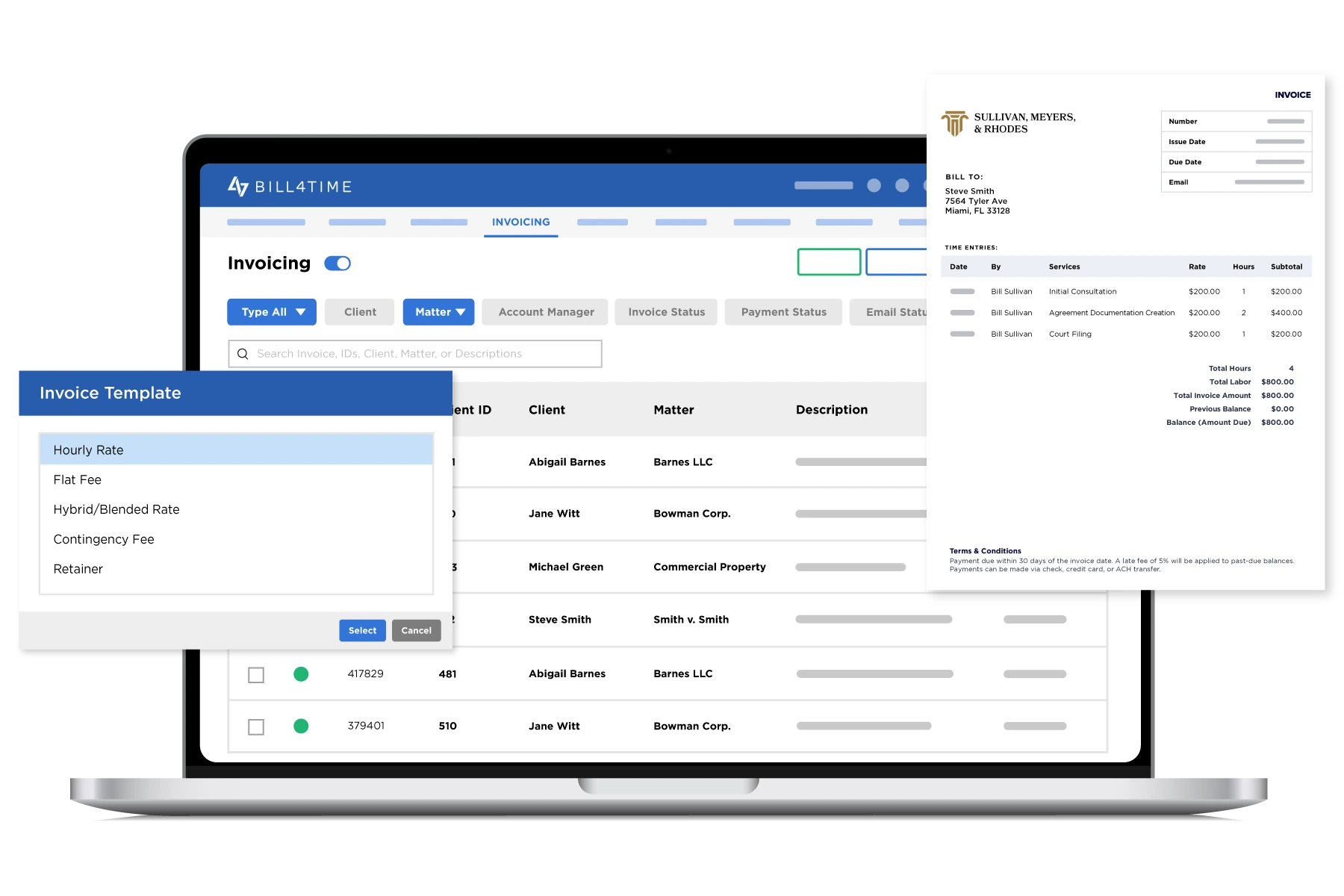Open the Invoice Status filter
This screenshot has width=1344, height=896.
(x=666, y=312)
